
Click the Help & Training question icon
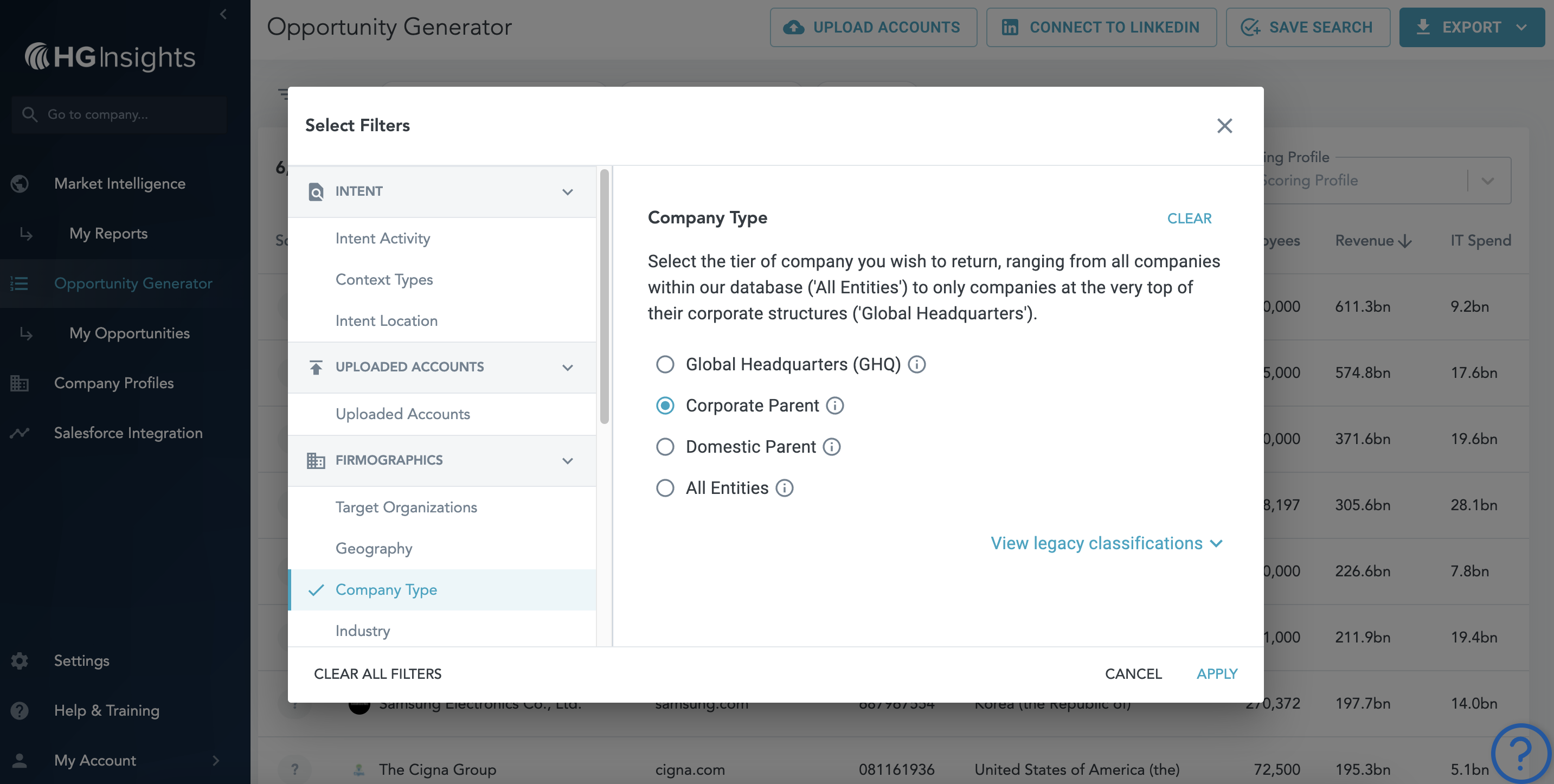pyautogui.click(x=20, y=710)
